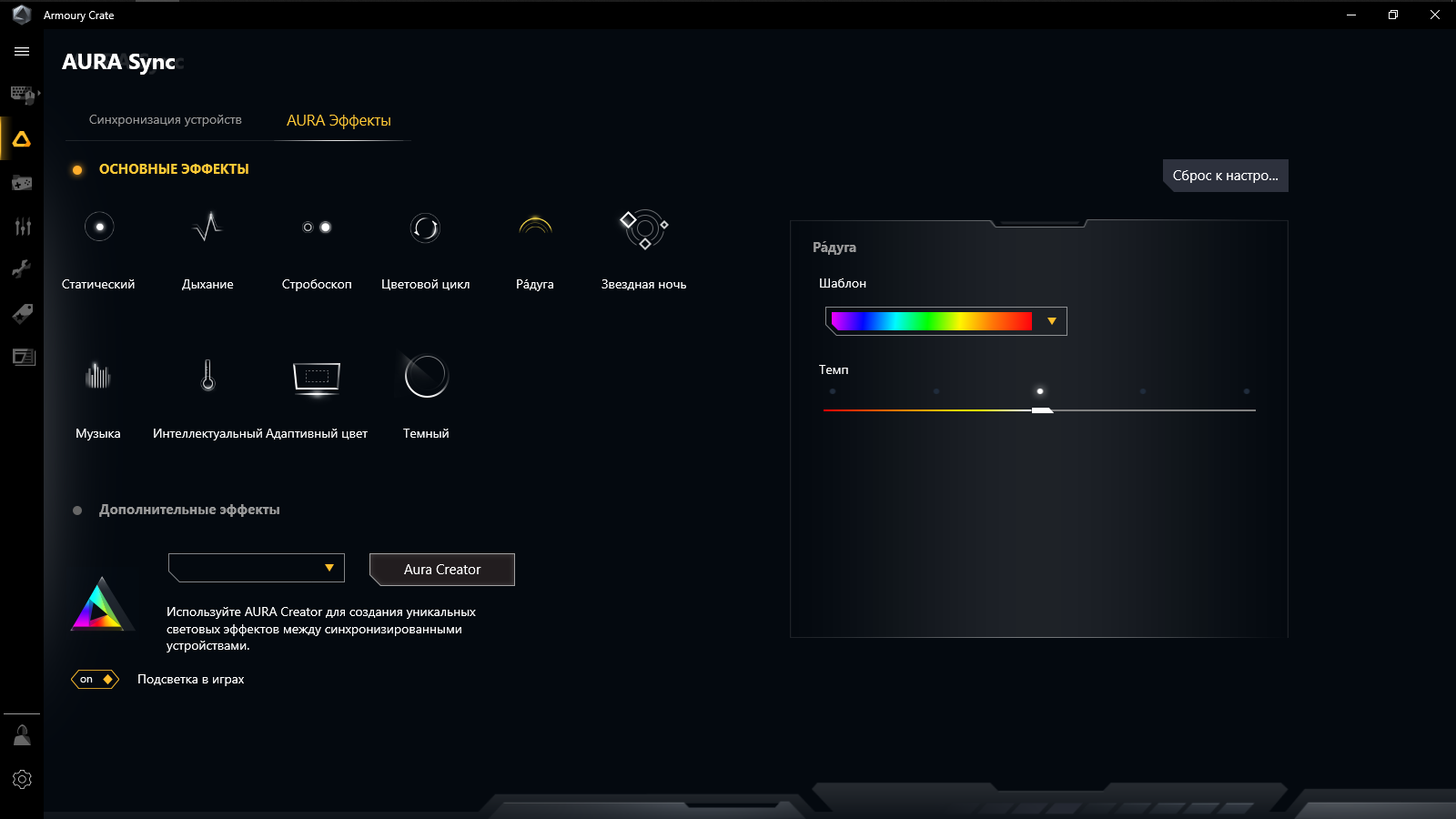Click the Aura Creator prism logo

point(103,604)
